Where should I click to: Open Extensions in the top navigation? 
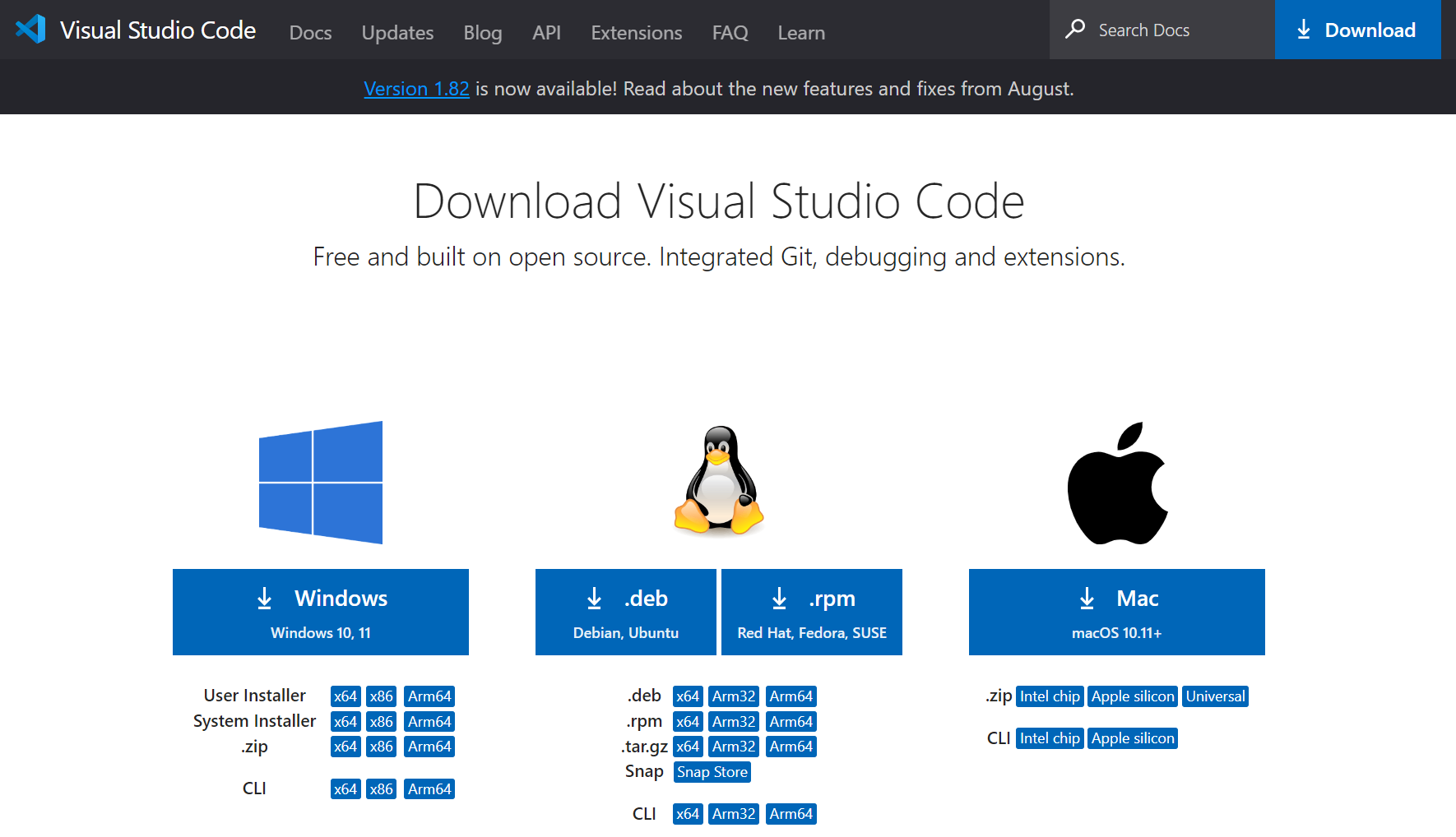pyautogui.click(x=637, y=33)
